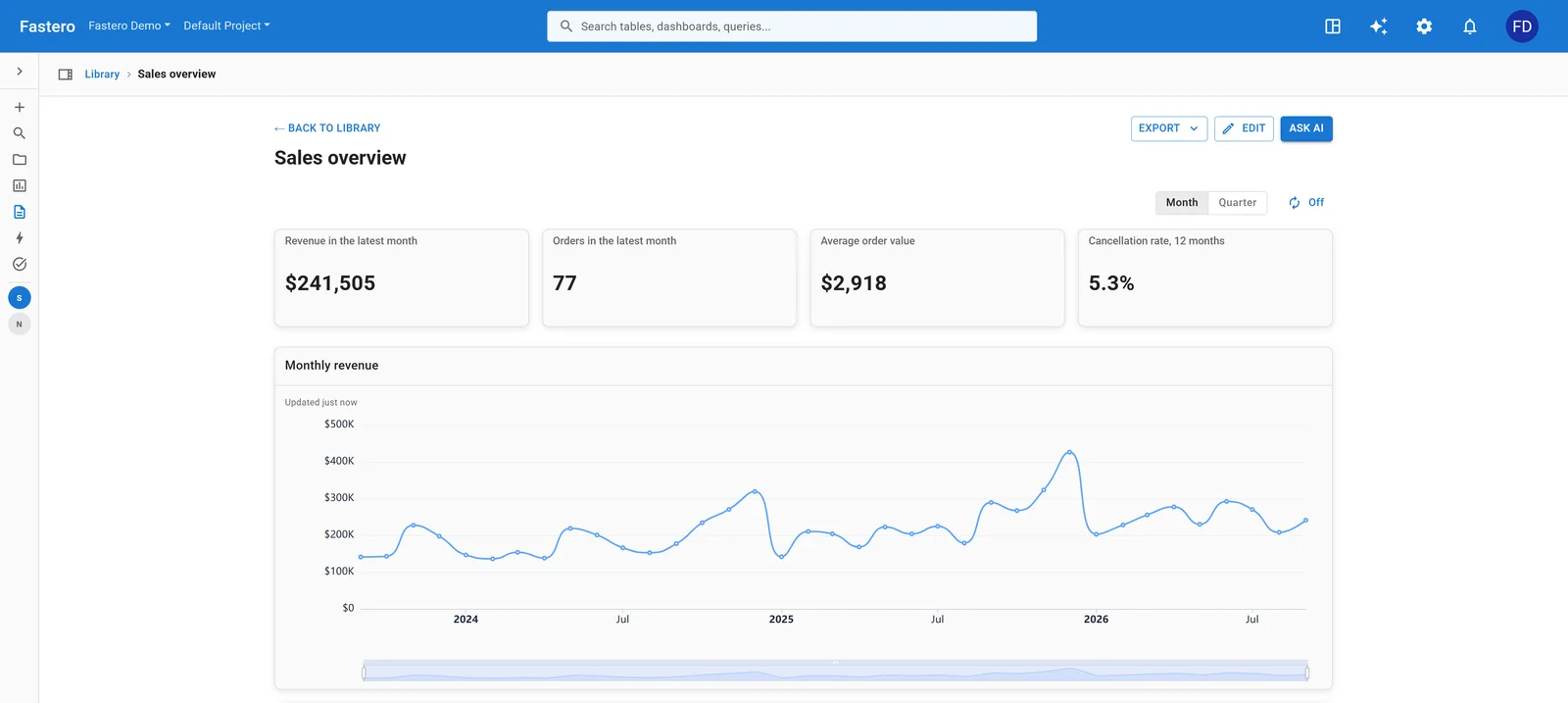This screenshot has width=1568, height=703.
Task: Click Back to Library link
Action: tap(327, 128)
